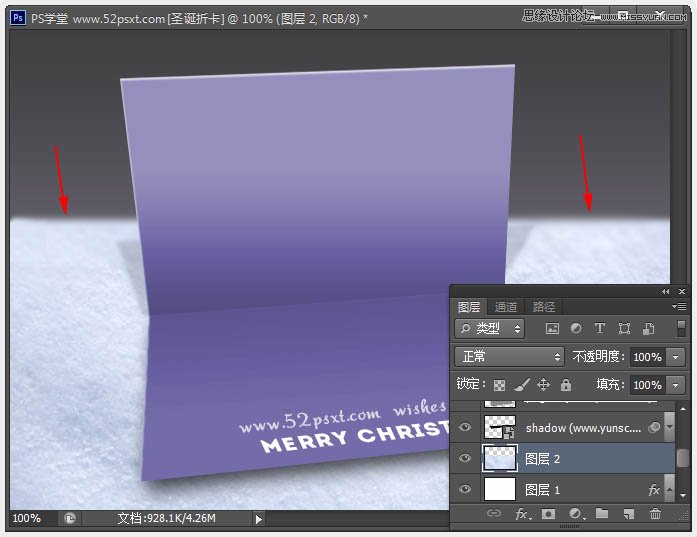Screen dimensions: 697x537
Task: Open the 填充 fill slider arrow
Action: (676, 385)
